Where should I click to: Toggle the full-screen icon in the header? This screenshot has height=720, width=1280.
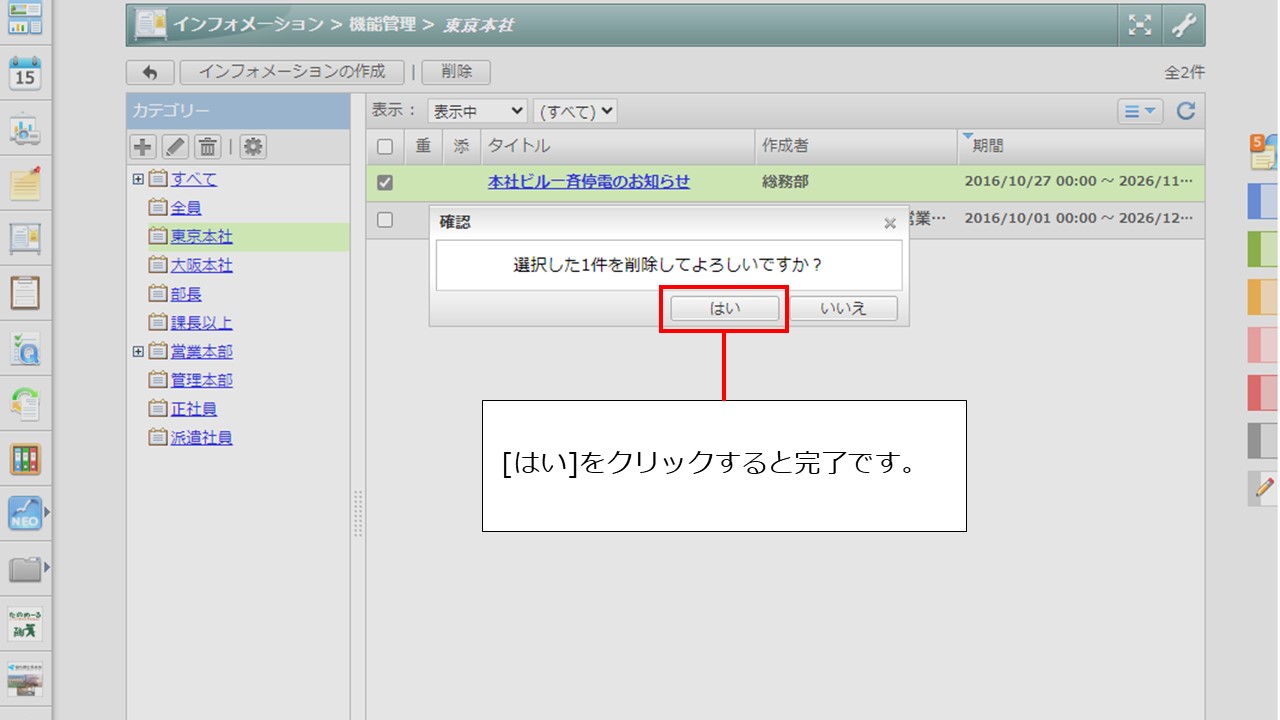pos(1140,25)
